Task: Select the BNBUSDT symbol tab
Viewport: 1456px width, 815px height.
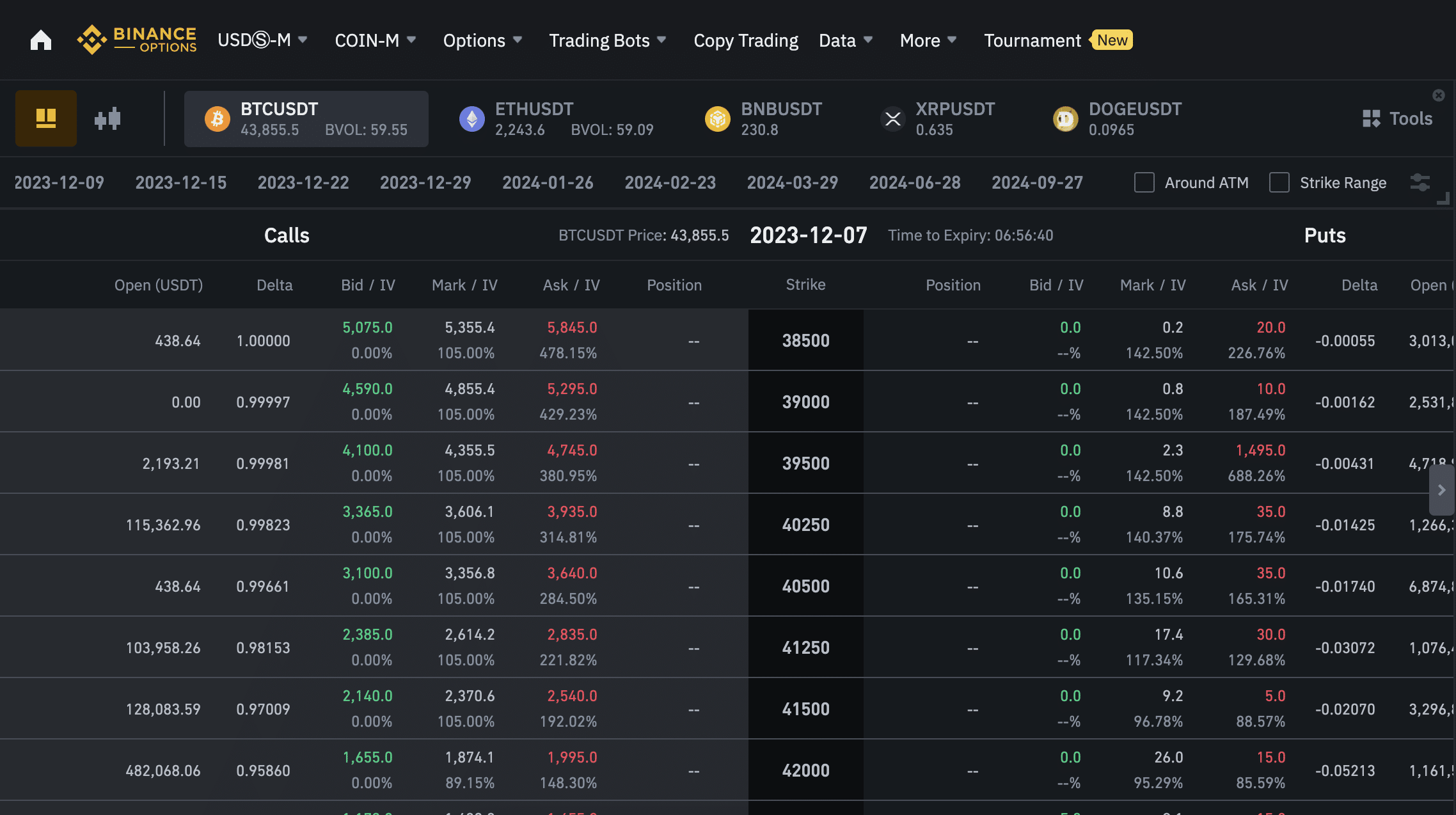Action: tap(764, 119)
